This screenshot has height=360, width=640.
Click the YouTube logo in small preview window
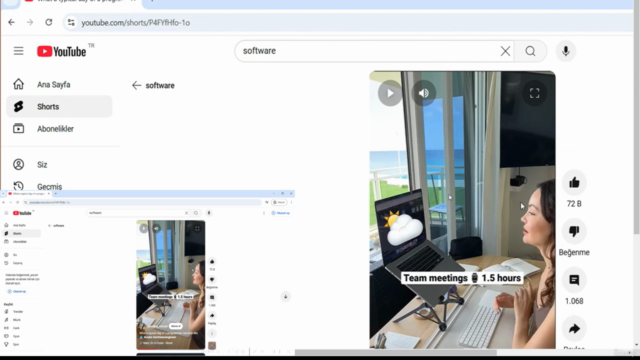tap(22, 213)
